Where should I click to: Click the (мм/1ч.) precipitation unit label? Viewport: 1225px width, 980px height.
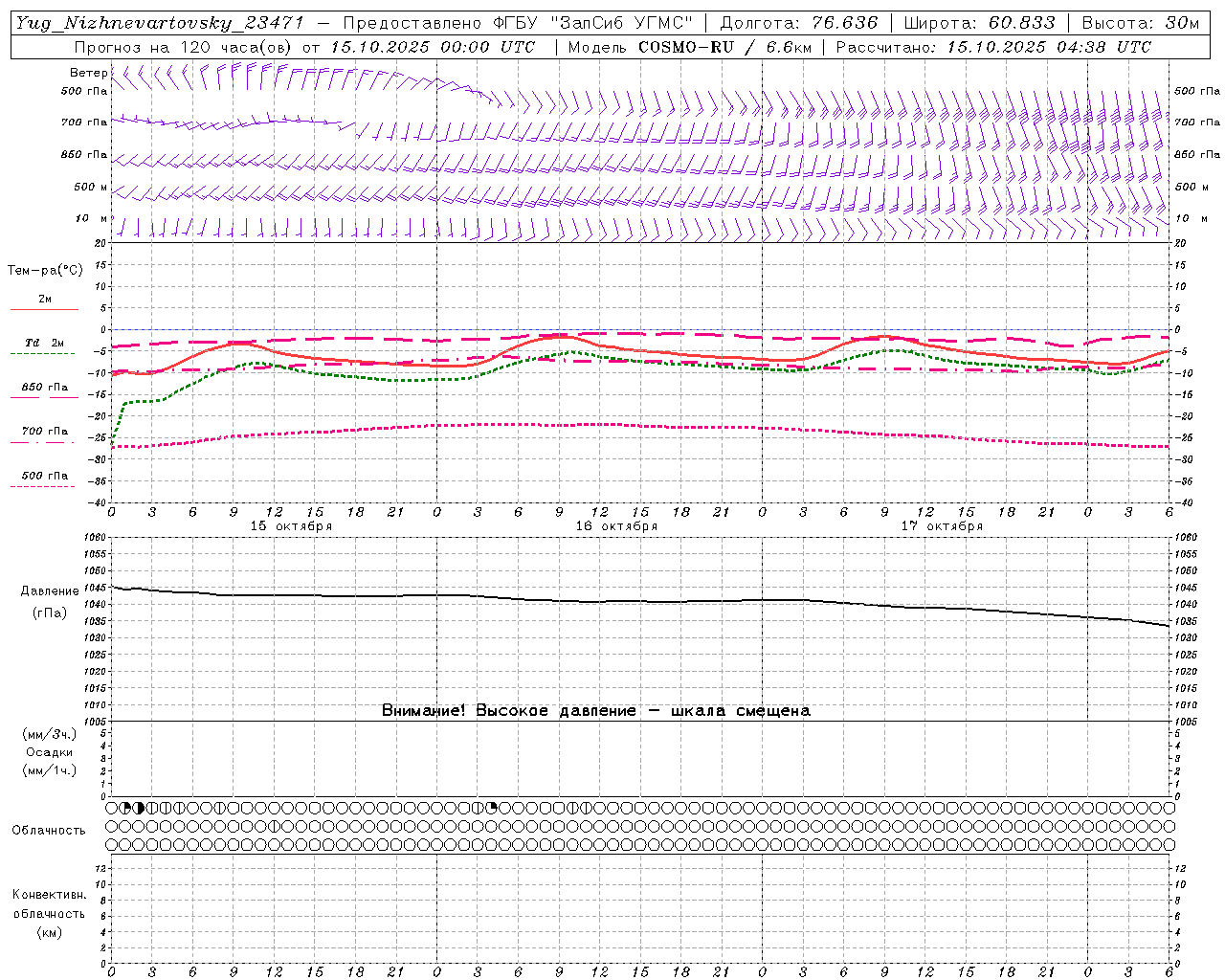pos(50,770)
